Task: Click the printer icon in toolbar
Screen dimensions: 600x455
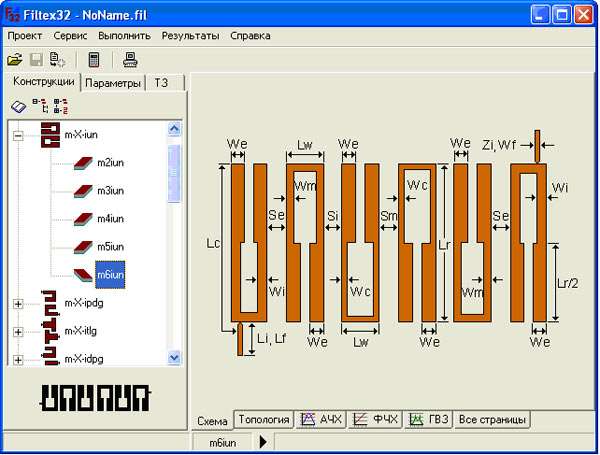Action: [130, 59]
